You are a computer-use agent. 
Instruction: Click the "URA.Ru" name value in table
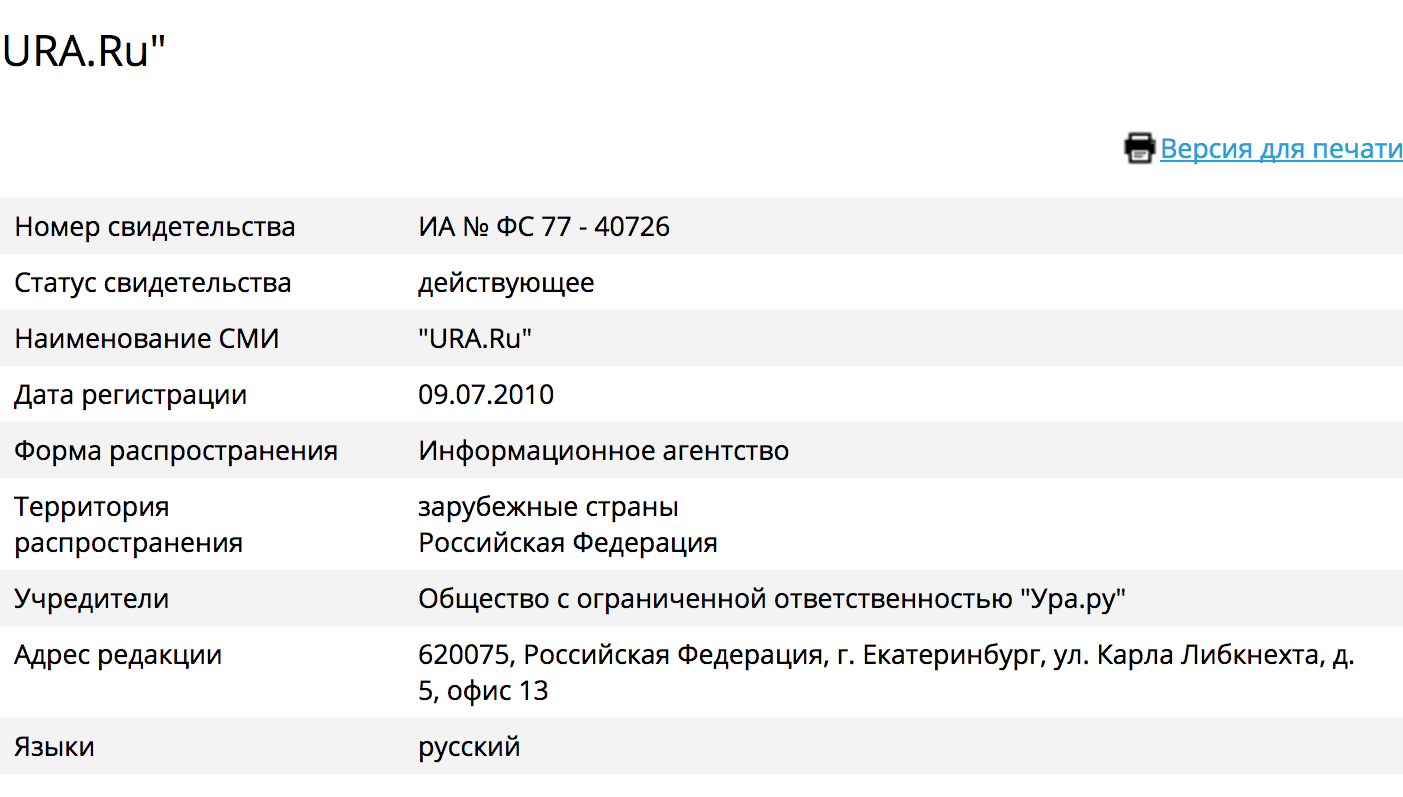pos(475,339)
